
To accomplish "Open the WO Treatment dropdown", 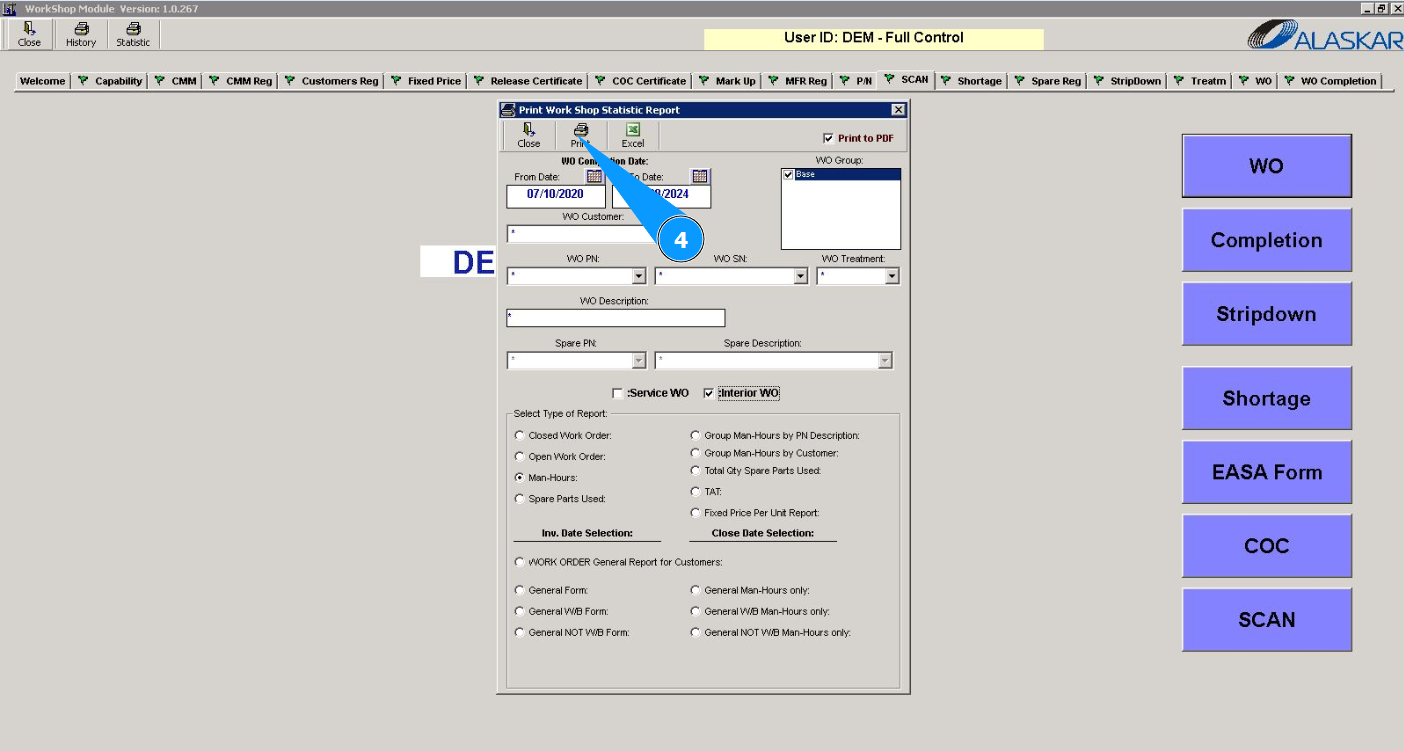I will (891, 276).
